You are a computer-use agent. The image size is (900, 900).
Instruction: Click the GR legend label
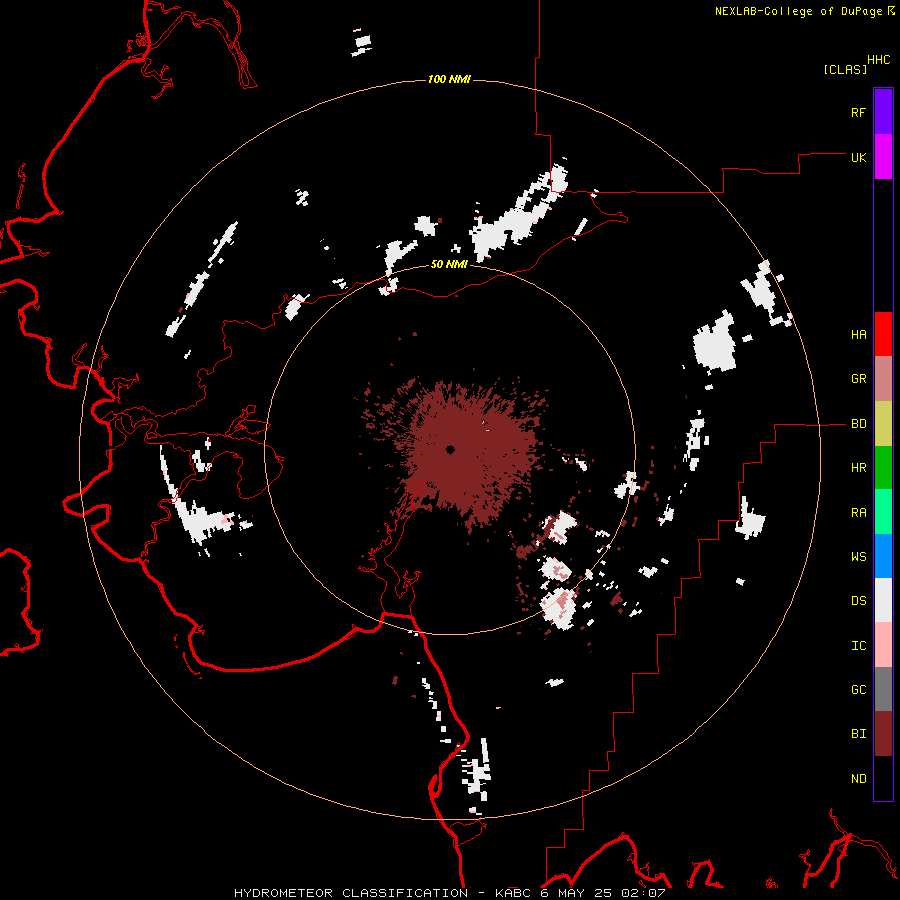[858, 379]
